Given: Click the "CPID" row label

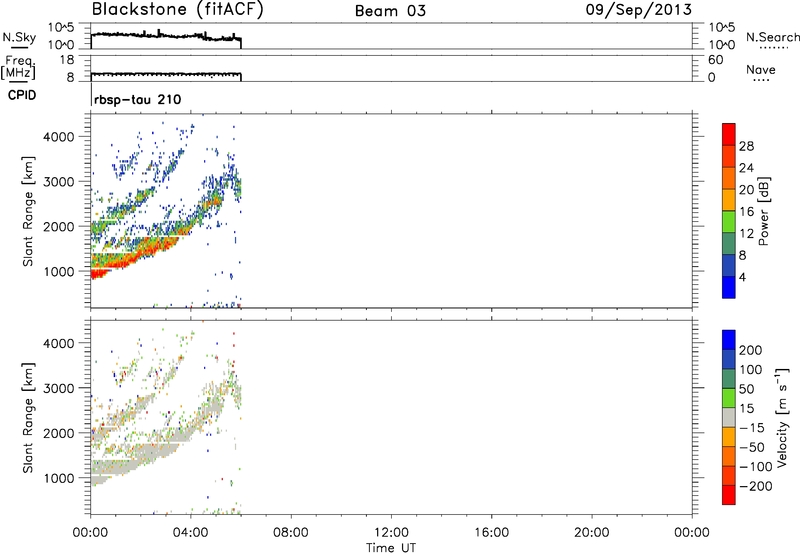Looking at the screenshot, I should 22,95.
